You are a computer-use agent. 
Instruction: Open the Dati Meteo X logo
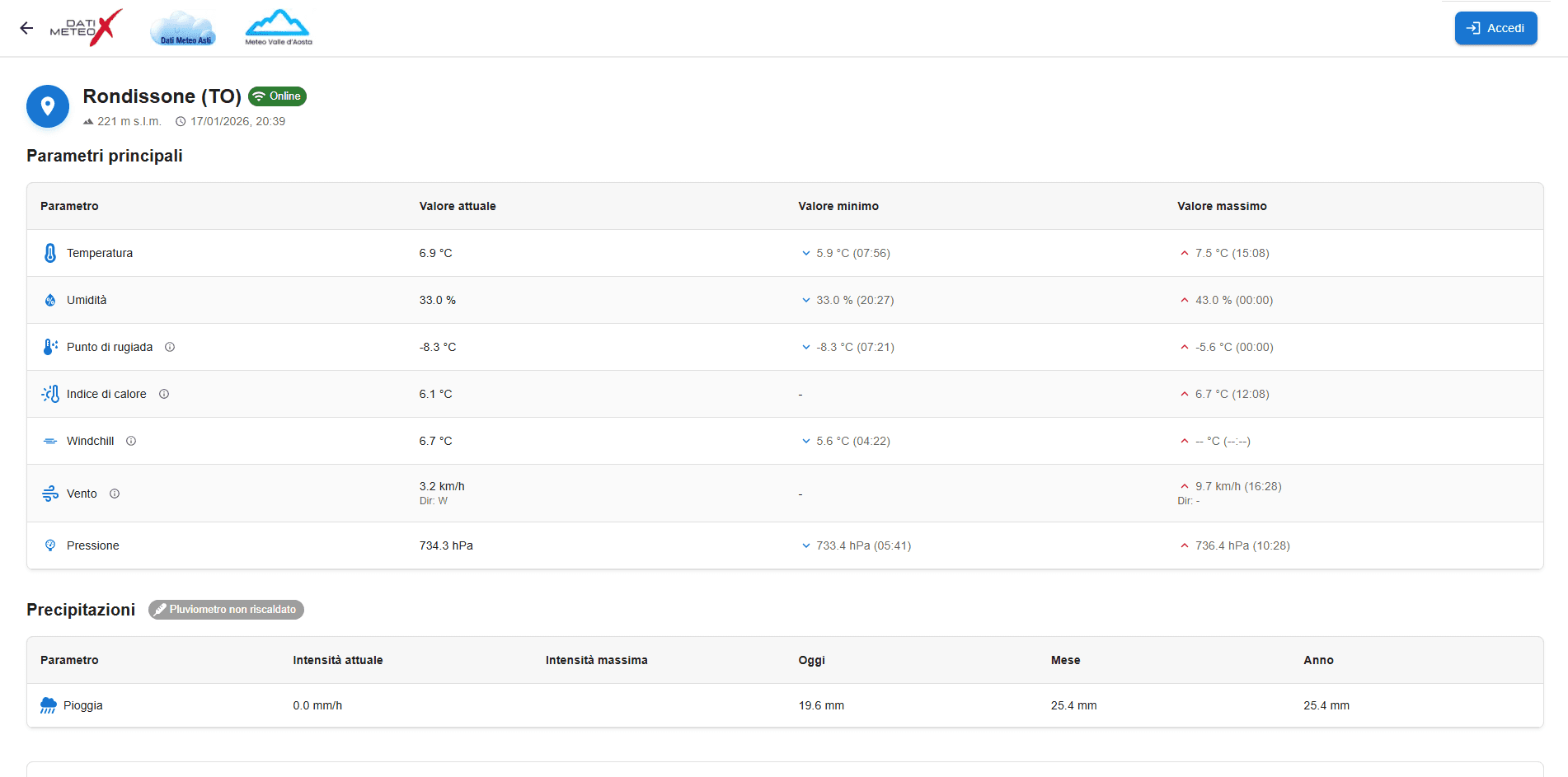pyautogui.click(x=87, y=28)
